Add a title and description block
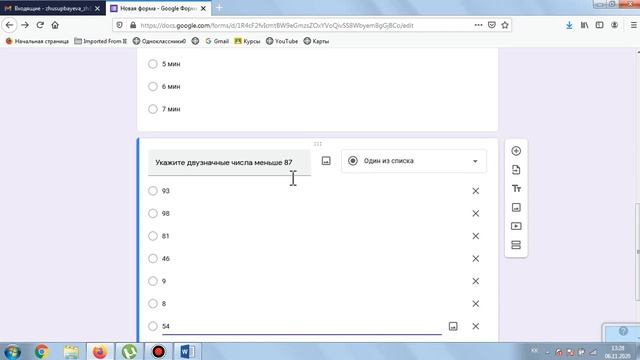 [516, 189]
